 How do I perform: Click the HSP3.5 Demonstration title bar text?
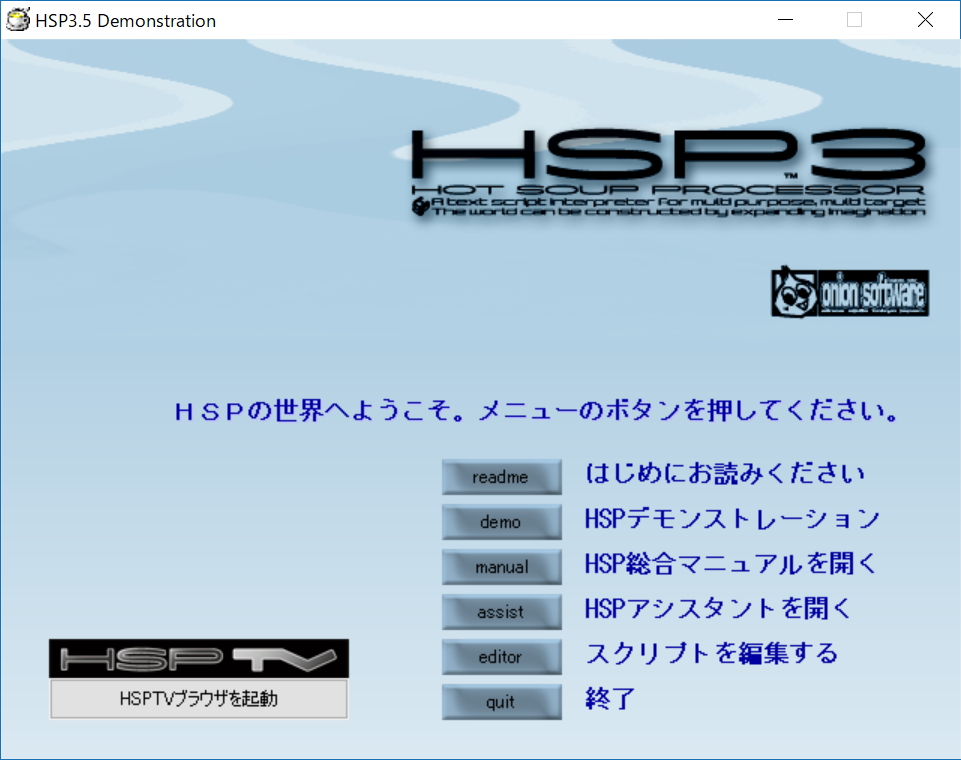(123, 20)
